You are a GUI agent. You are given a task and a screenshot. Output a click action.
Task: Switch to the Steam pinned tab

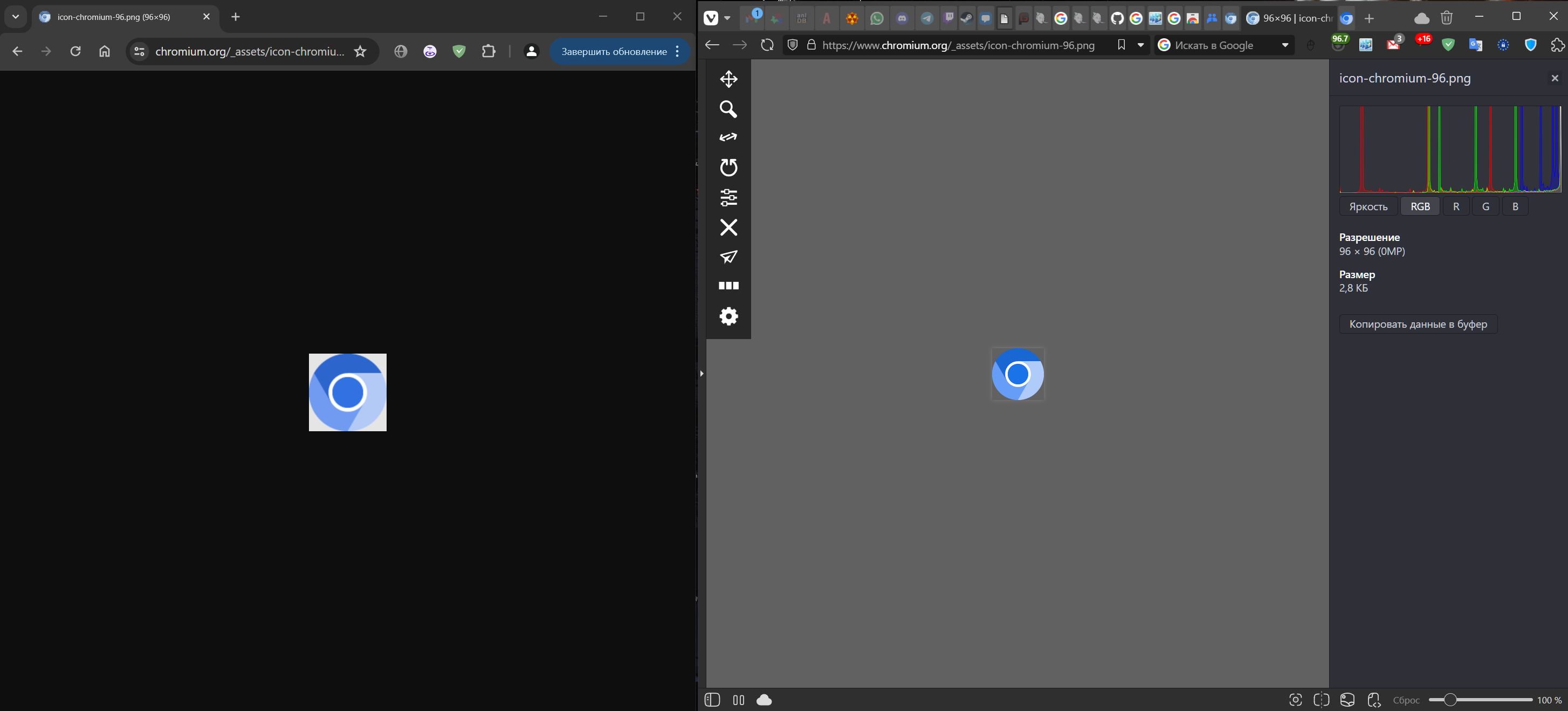(x=967, y=18)
